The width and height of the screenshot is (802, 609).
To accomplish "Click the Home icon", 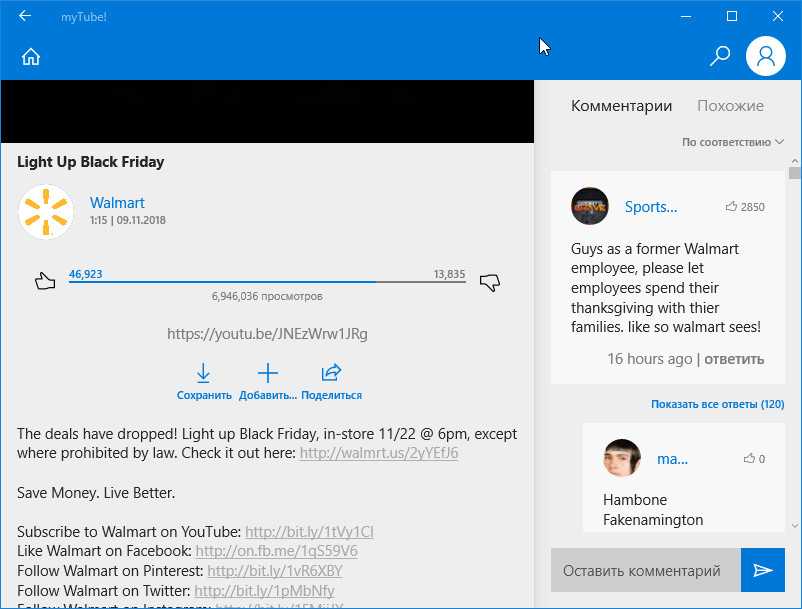I will coord(31,57).
